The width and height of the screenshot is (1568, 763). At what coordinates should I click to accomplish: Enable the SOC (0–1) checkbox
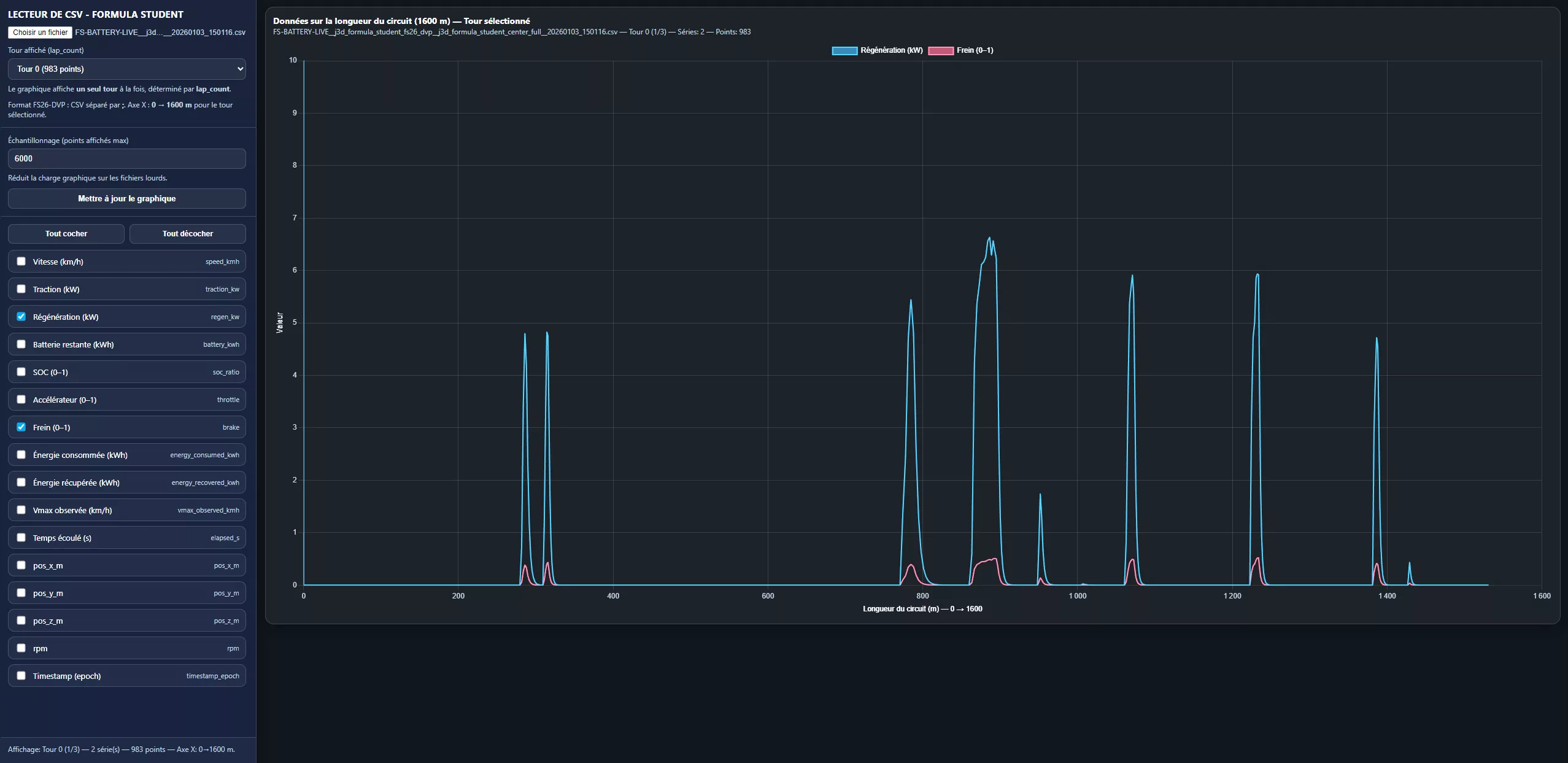[21, 372]
